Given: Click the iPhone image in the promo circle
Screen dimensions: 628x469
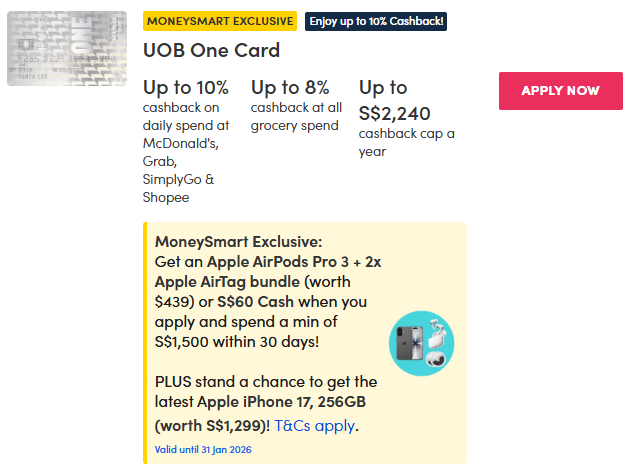Looking at the screenshot, I should (409, 342).
